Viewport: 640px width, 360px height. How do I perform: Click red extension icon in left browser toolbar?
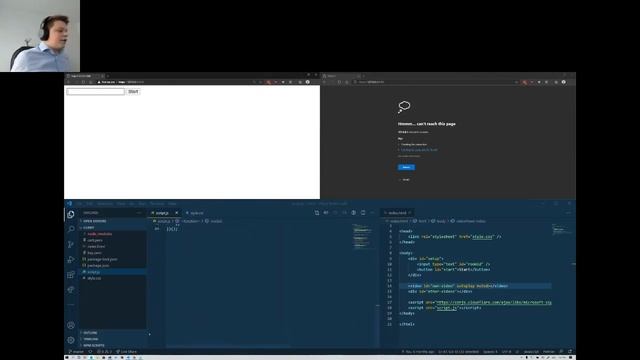coord(268,82)
